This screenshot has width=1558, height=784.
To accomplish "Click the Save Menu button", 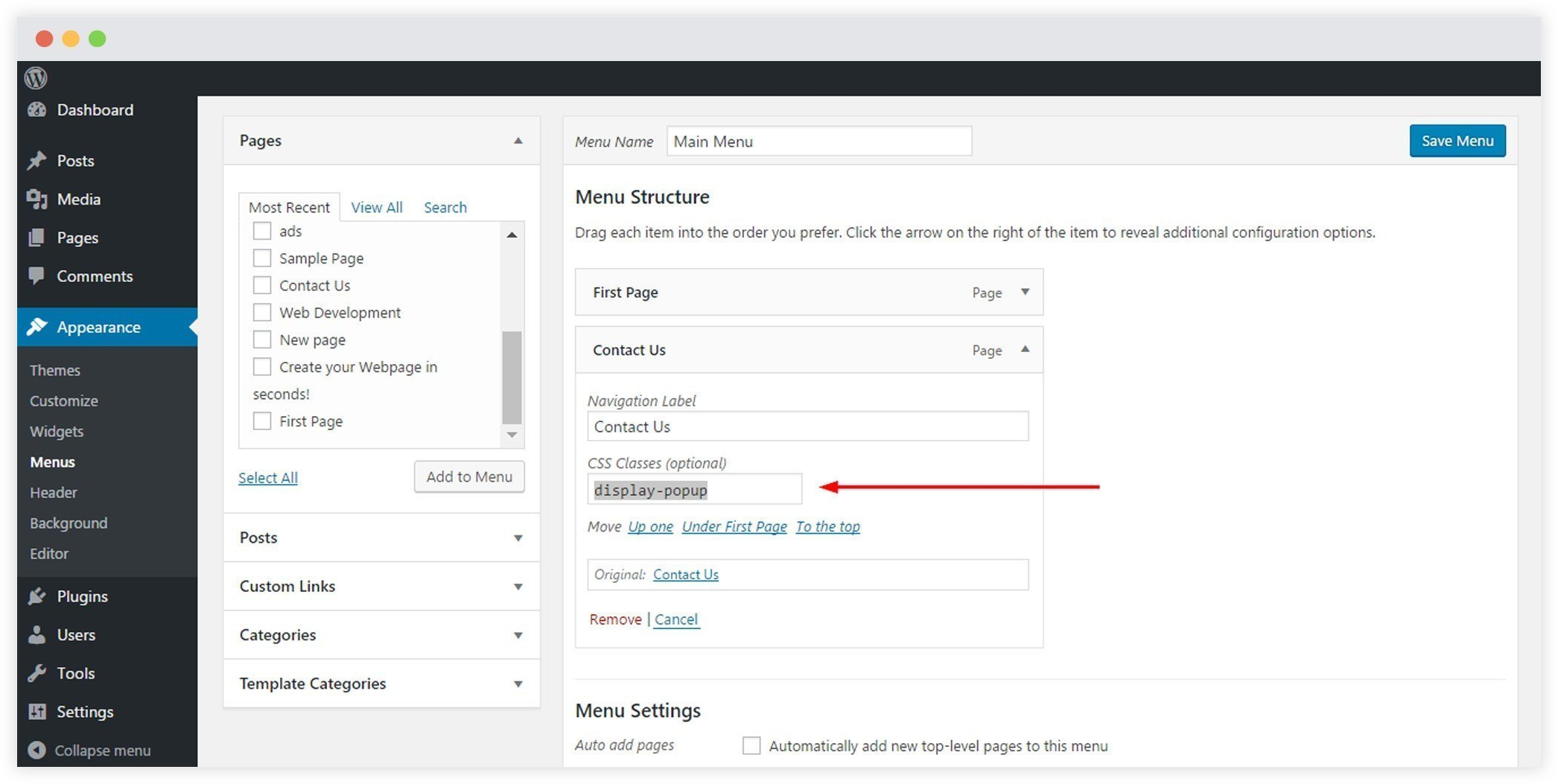I will [1457, 141].
